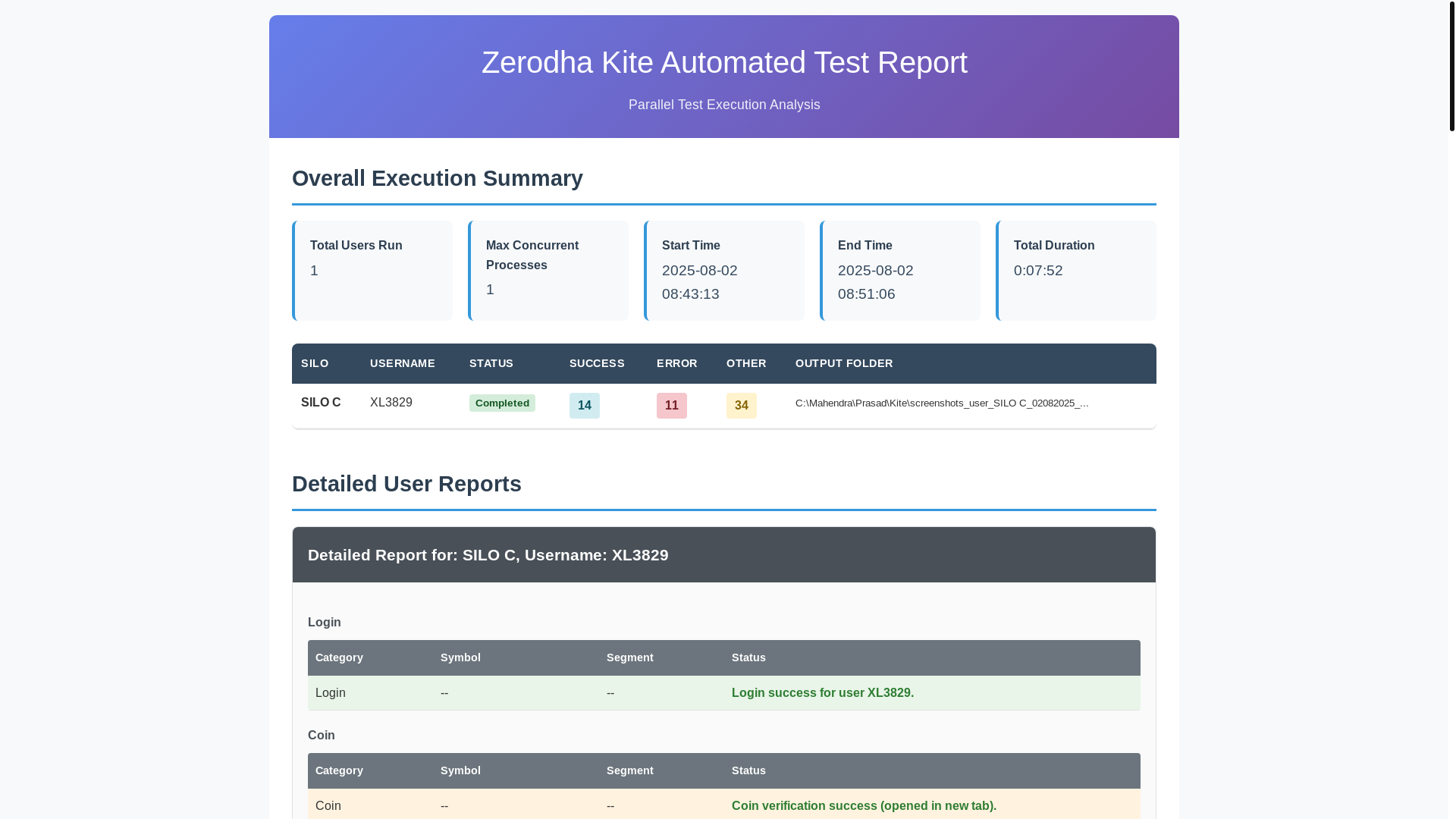Click the Start Time value 2025-08-02 08:43:13
Viewport: 1456px width, 819px height.
point(700,282)
